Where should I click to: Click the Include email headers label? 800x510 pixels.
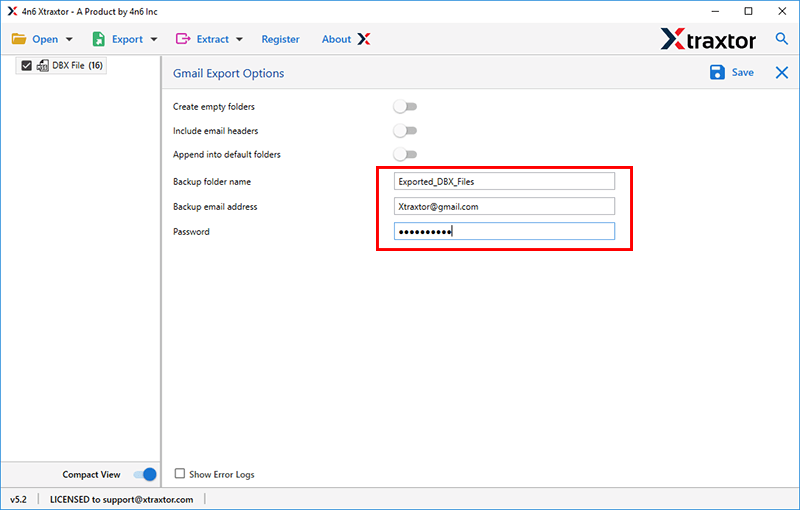coord(215,131)
